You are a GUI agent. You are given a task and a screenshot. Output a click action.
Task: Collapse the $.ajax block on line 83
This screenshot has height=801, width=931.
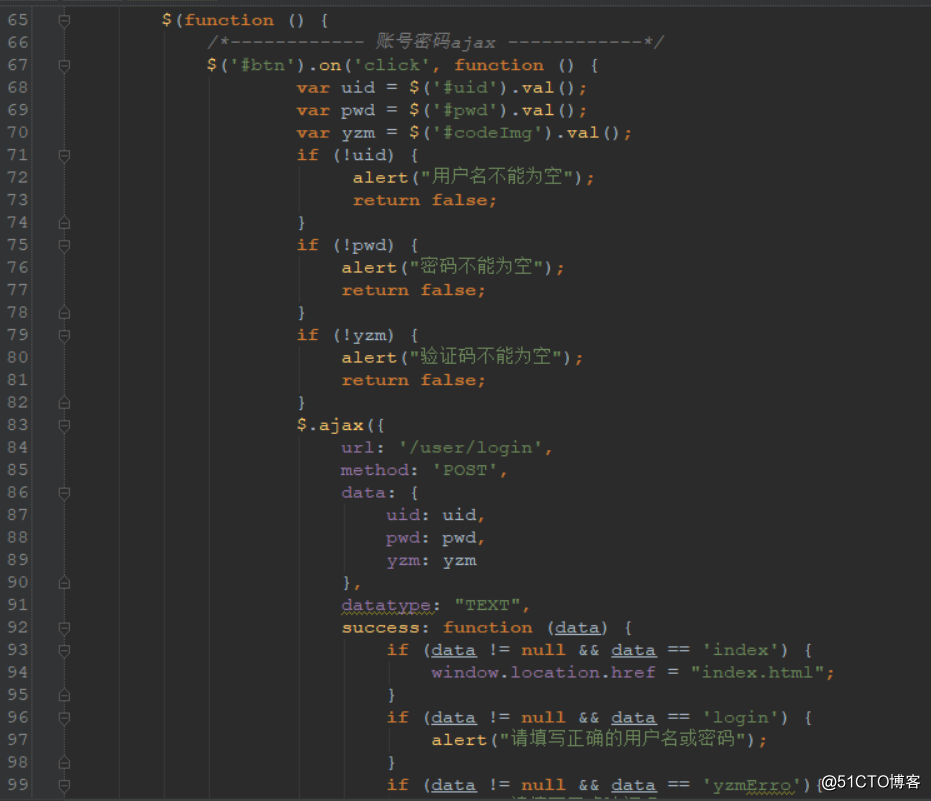[x=64, y=426]
